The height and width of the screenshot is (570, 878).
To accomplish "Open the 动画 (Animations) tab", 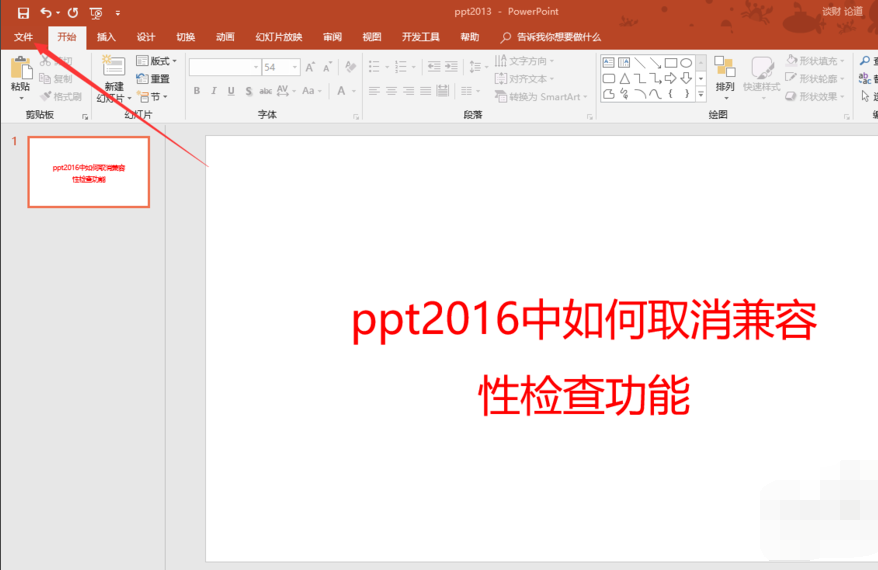I will click(225, 37).
